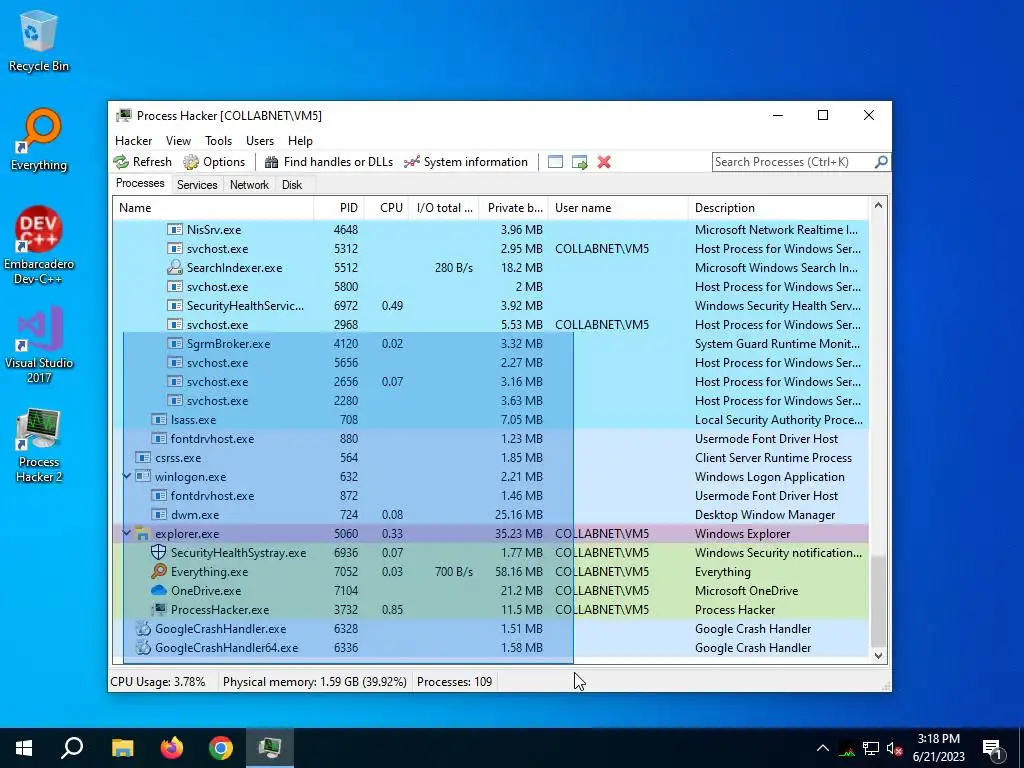
Task: Click the find window and thread icon
Action: coord(579,162)
